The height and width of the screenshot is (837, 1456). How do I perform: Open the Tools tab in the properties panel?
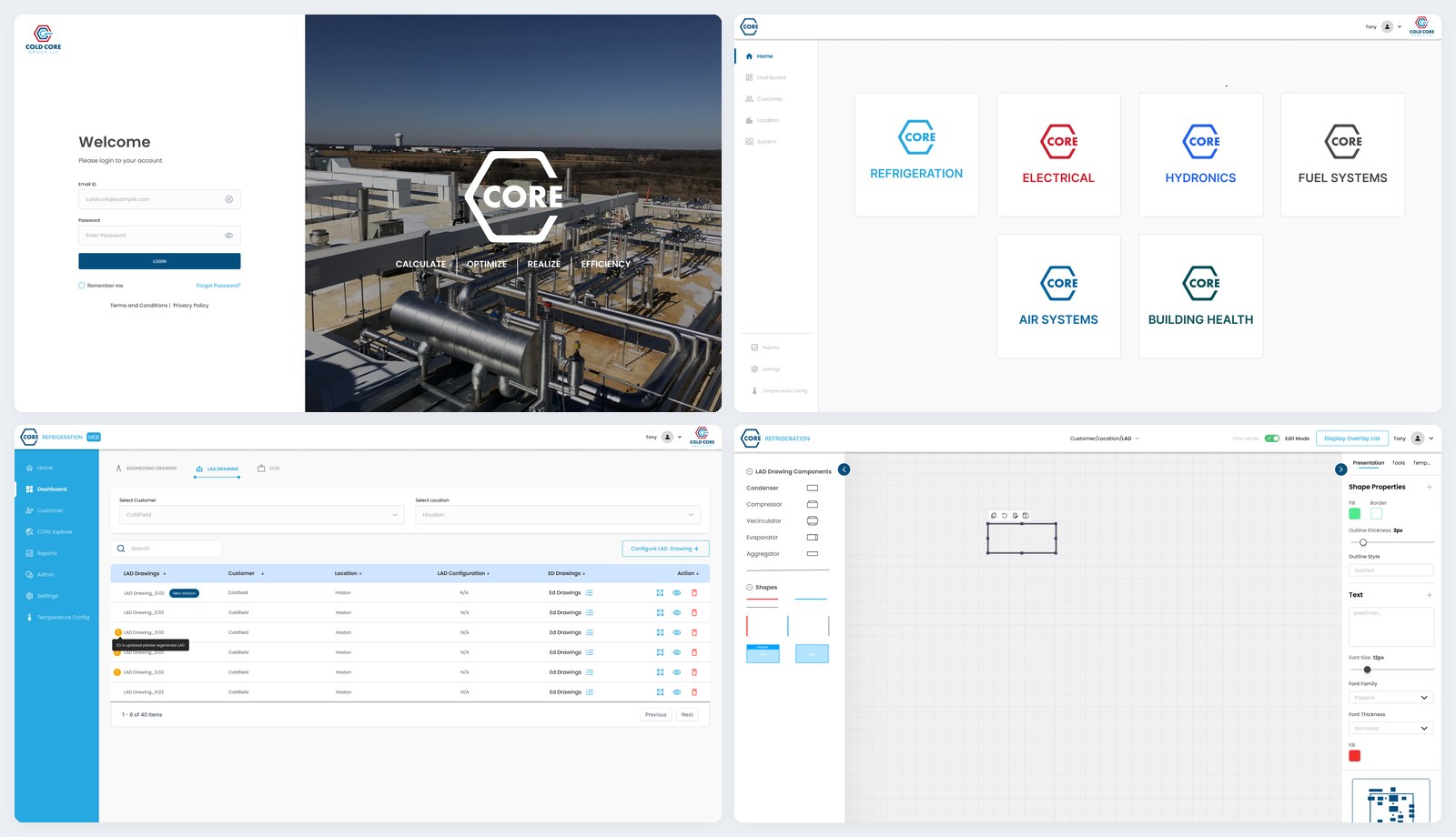coord(1399,463)
